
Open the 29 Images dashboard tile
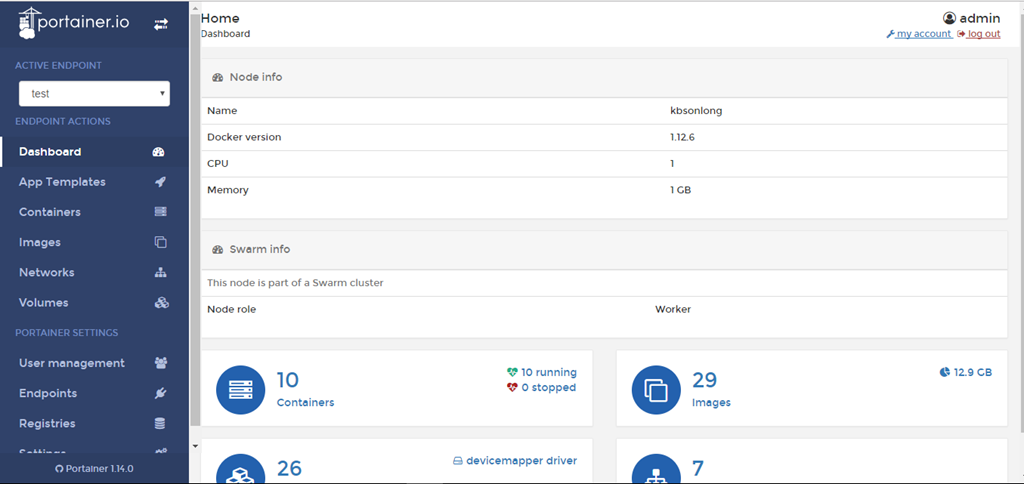pyautogui.click(x=812, y=389)
